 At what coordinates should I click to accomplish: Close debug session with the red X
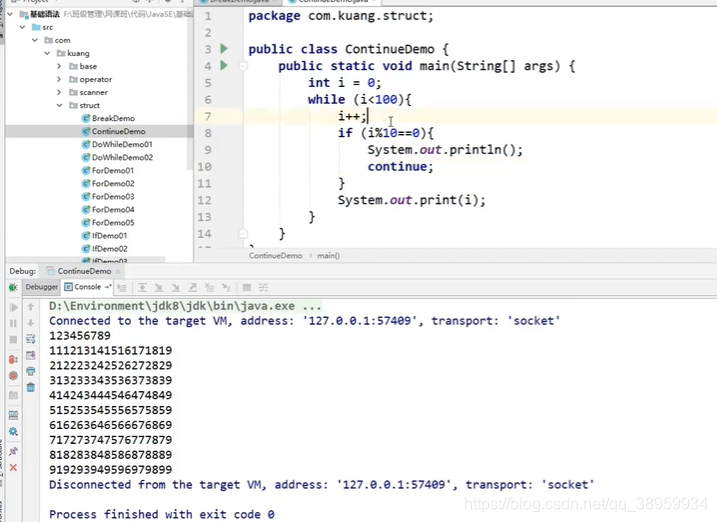pos(13,468)
